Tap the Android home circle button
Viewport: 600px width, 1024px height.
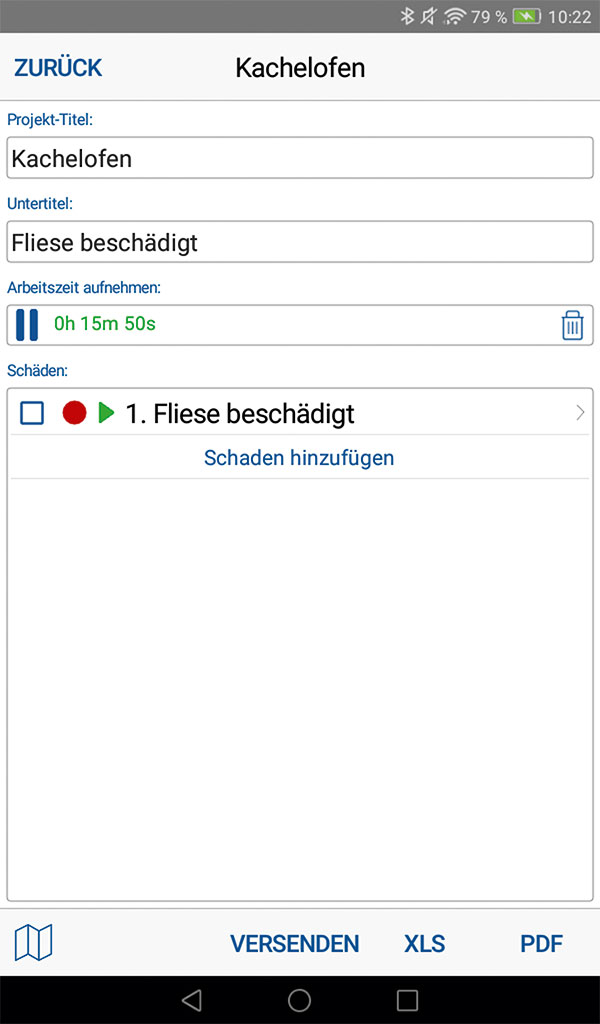[x=299, y=1000]
